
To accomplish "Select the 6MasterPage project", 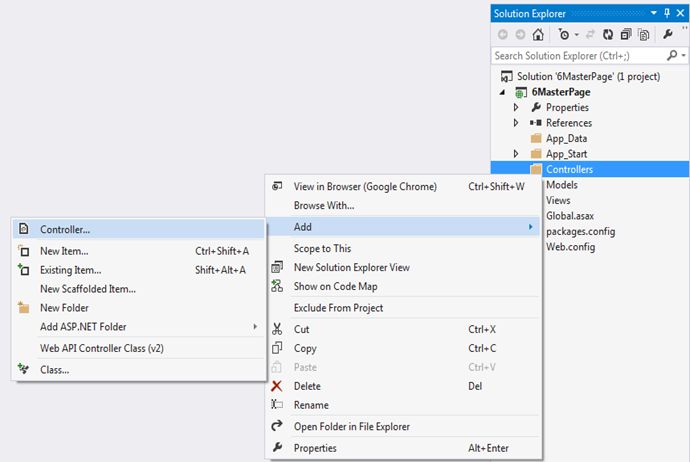I will coord(561,92).
